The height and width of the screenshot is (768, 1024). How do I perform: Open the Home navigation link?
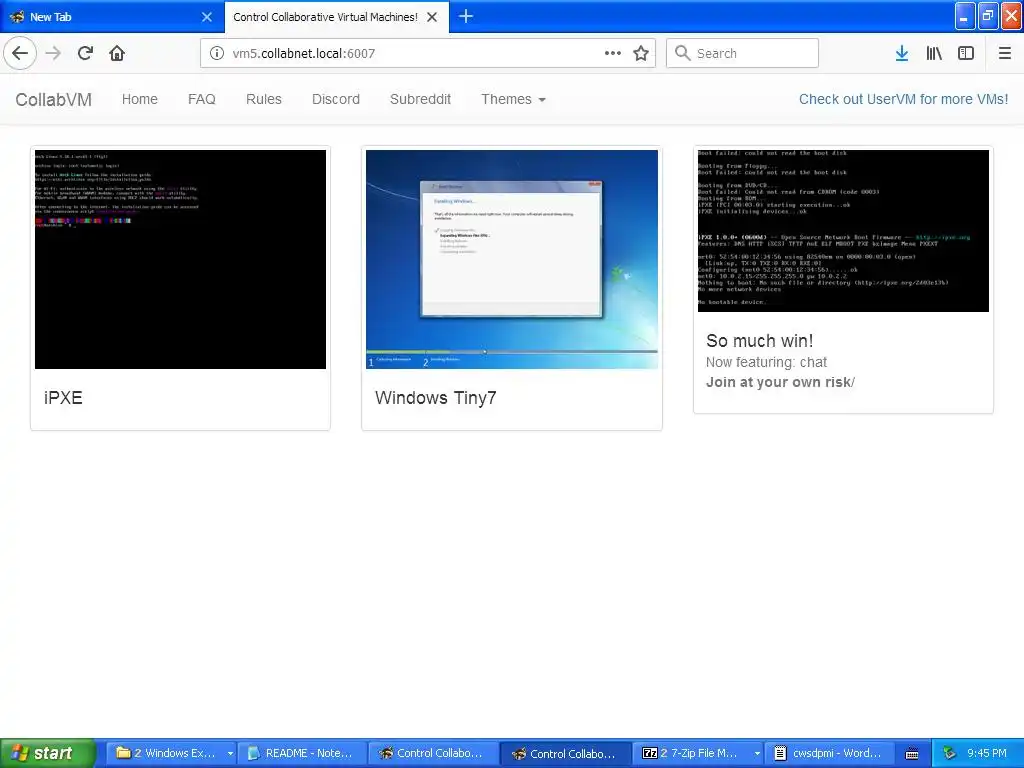140,99
